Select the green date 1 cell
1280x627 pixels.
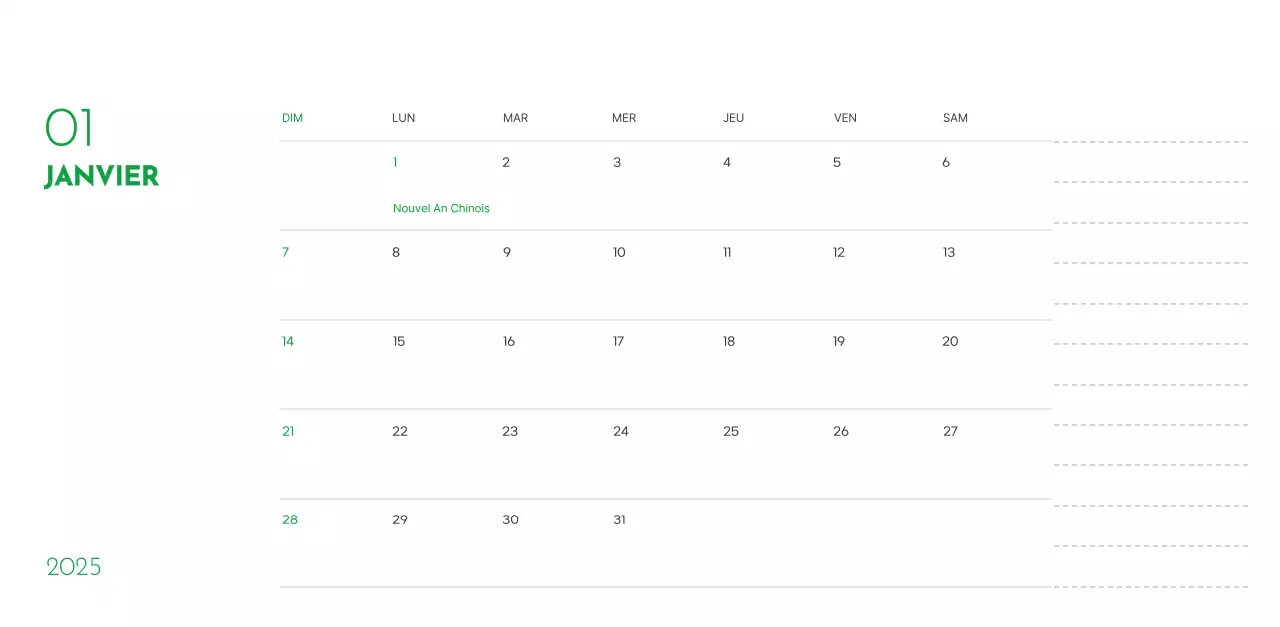pyautogui.click(x=395, y=162)
